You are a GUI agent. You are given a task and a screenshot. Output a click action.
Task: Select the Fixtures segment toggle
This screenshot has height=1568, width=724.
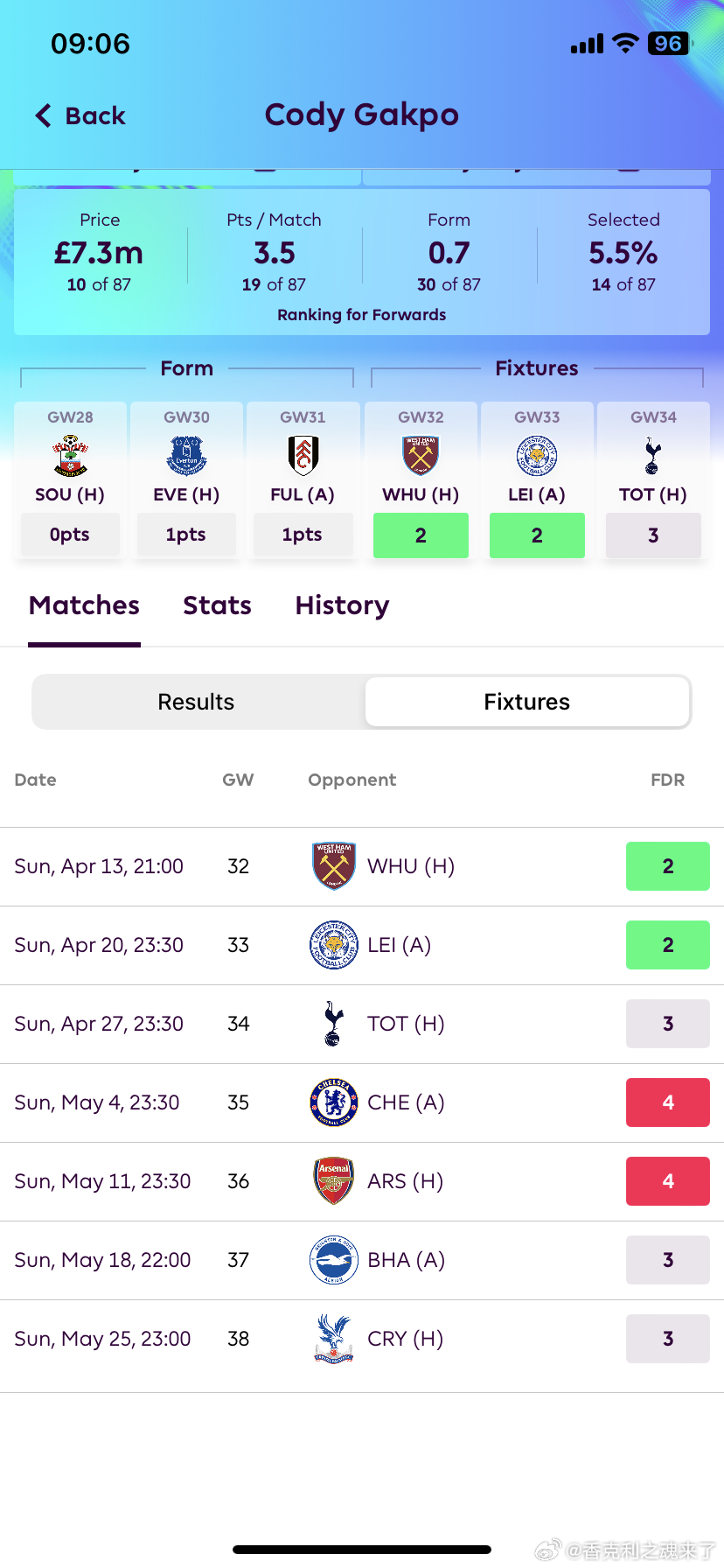pos(527,702)
